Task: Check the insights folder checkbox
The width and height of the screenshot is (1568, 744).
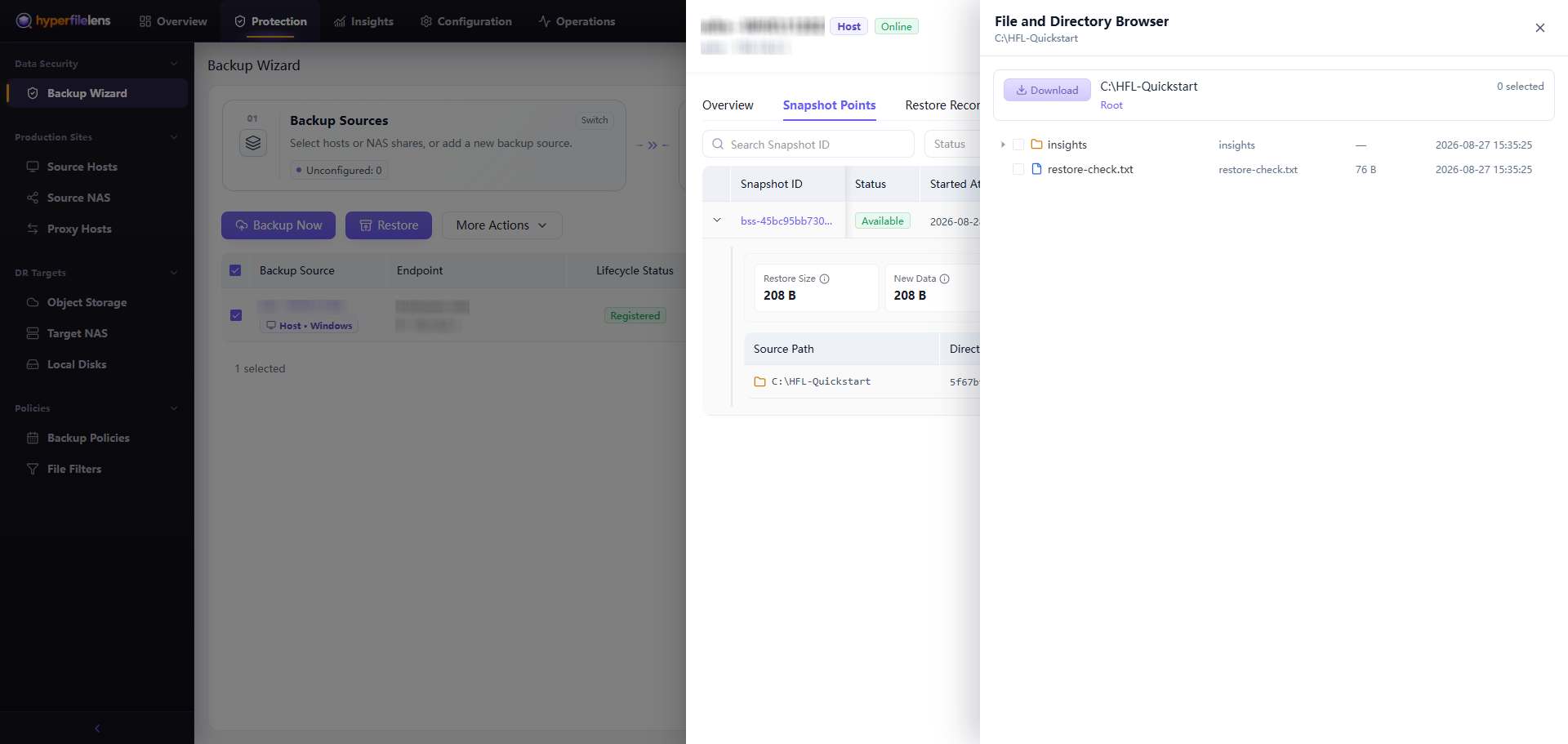Action: [1018, 145]
